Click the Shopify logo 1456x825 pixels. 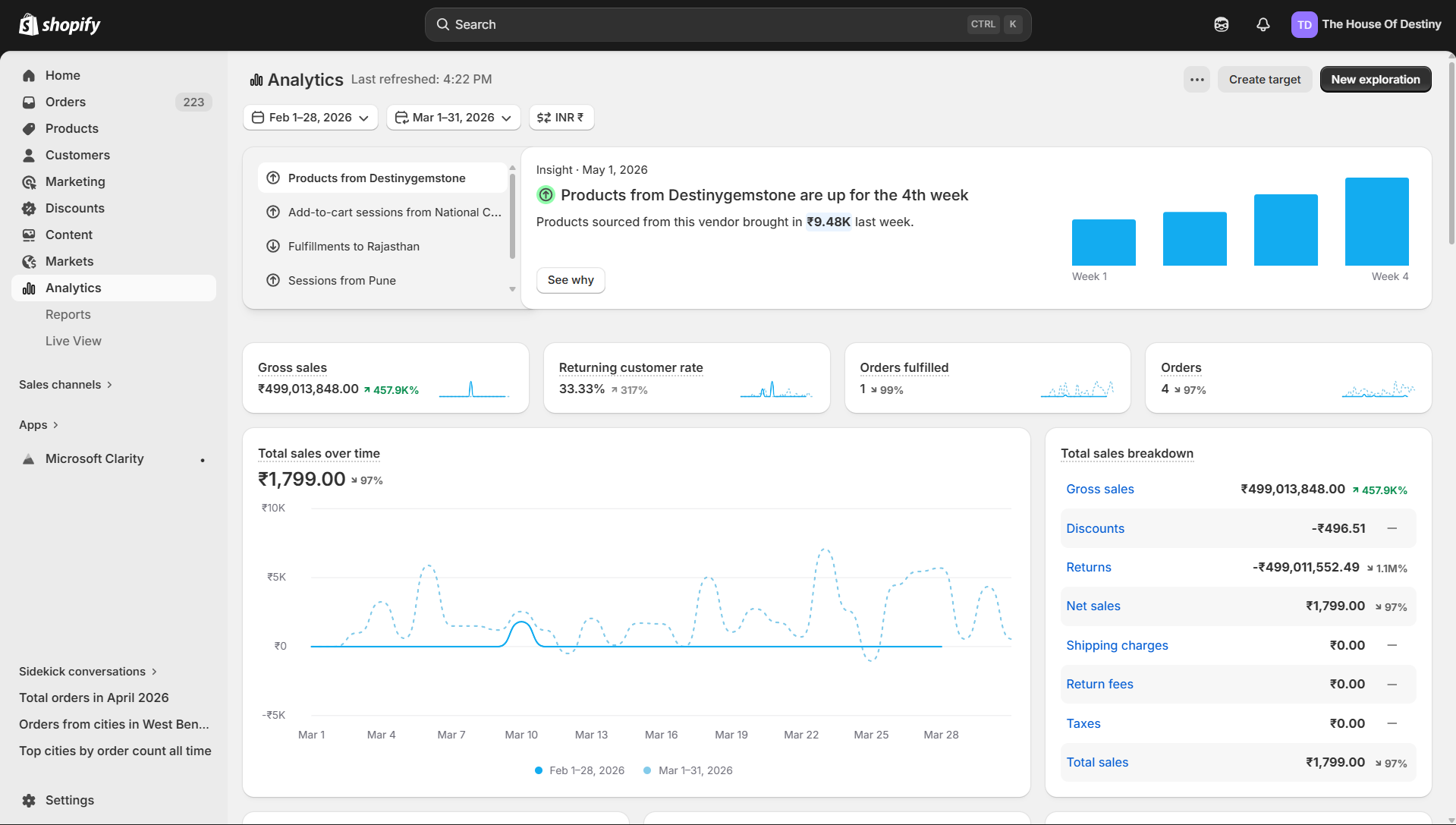59,24
